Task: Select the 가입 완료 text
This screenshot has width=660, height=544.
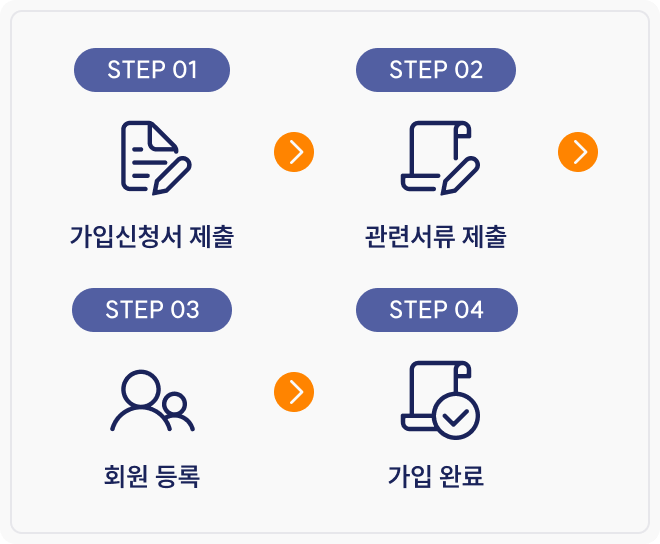Action: 436,476
